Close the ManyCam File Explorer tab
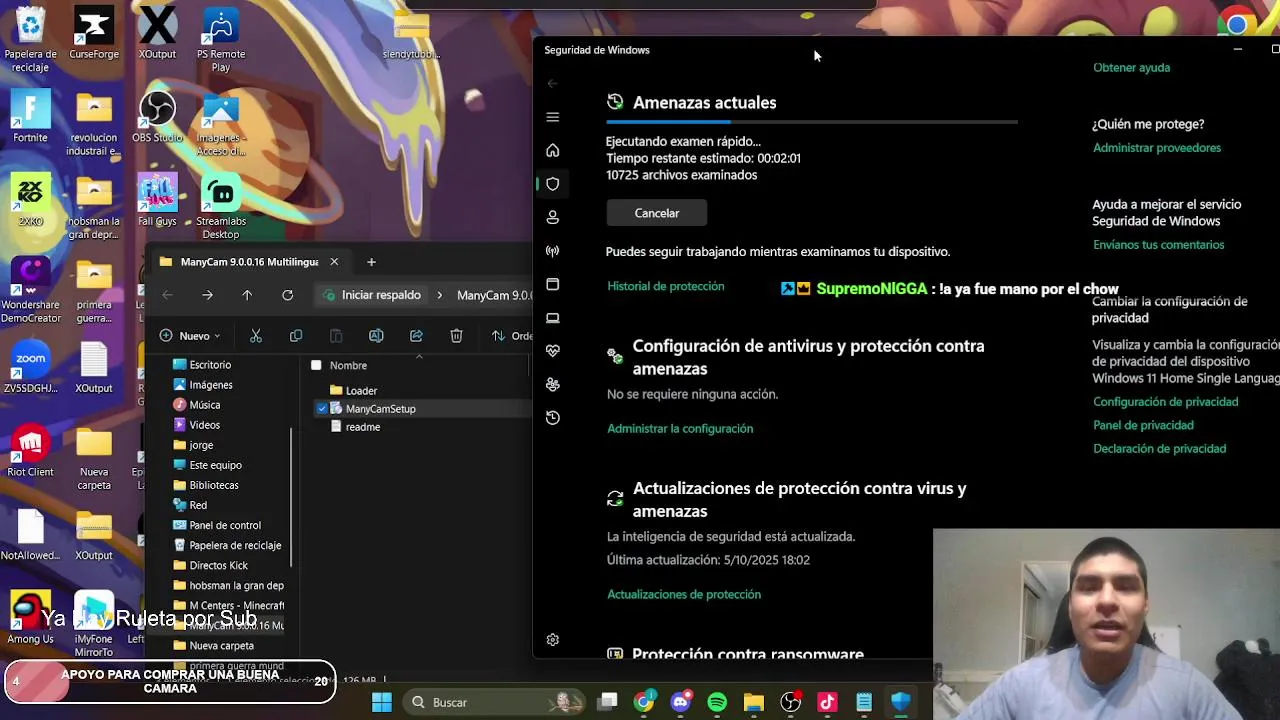 tap(334, 262)
